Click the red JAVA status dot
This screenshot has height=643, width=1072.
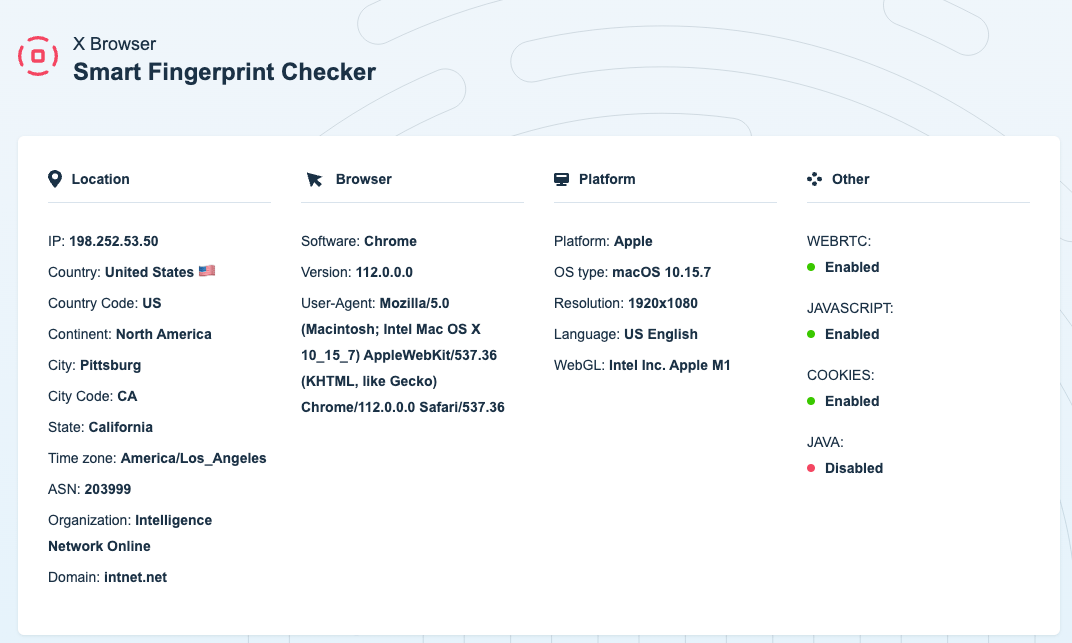coord(811,468)
